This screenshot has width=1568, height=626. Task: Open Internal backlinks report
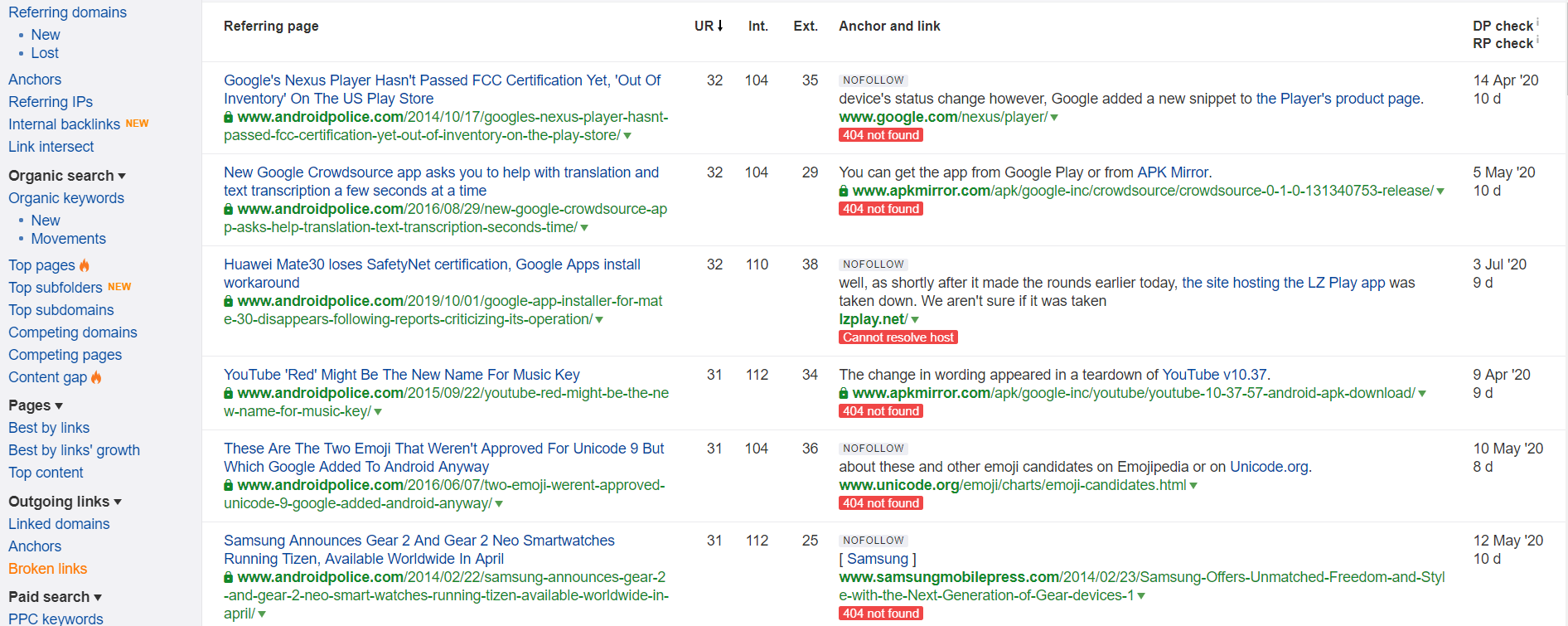(x=64, y=124)
